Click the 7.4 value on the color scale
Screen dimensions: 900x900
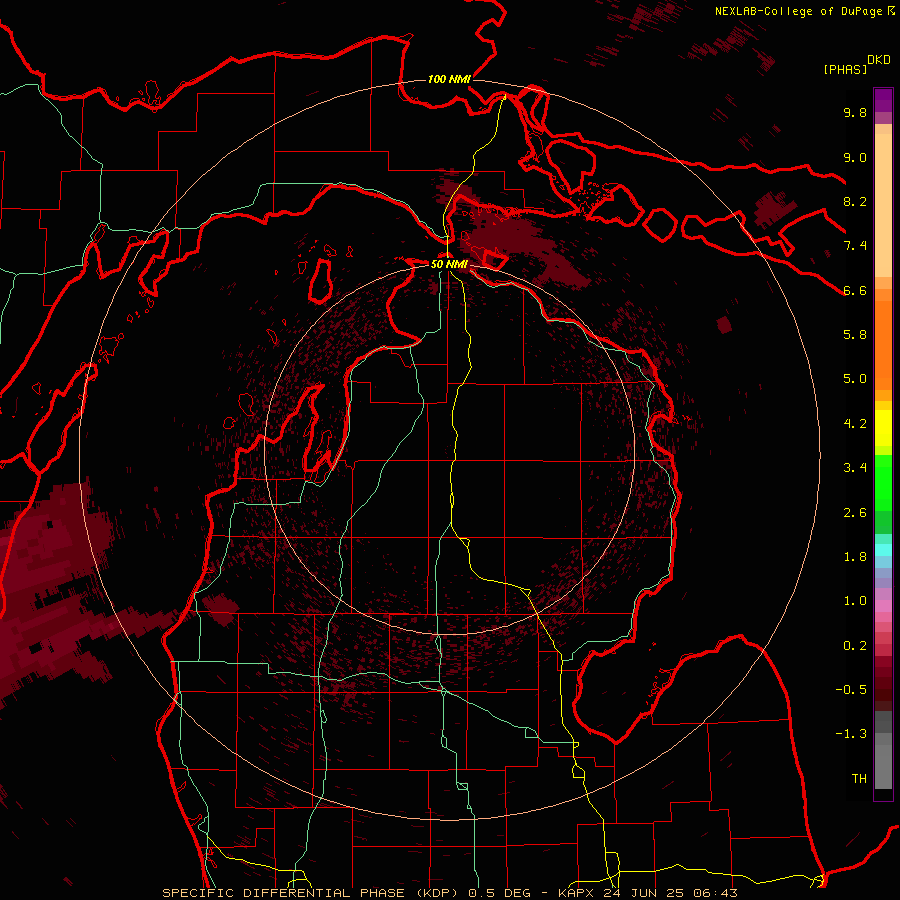click(855, 246)
